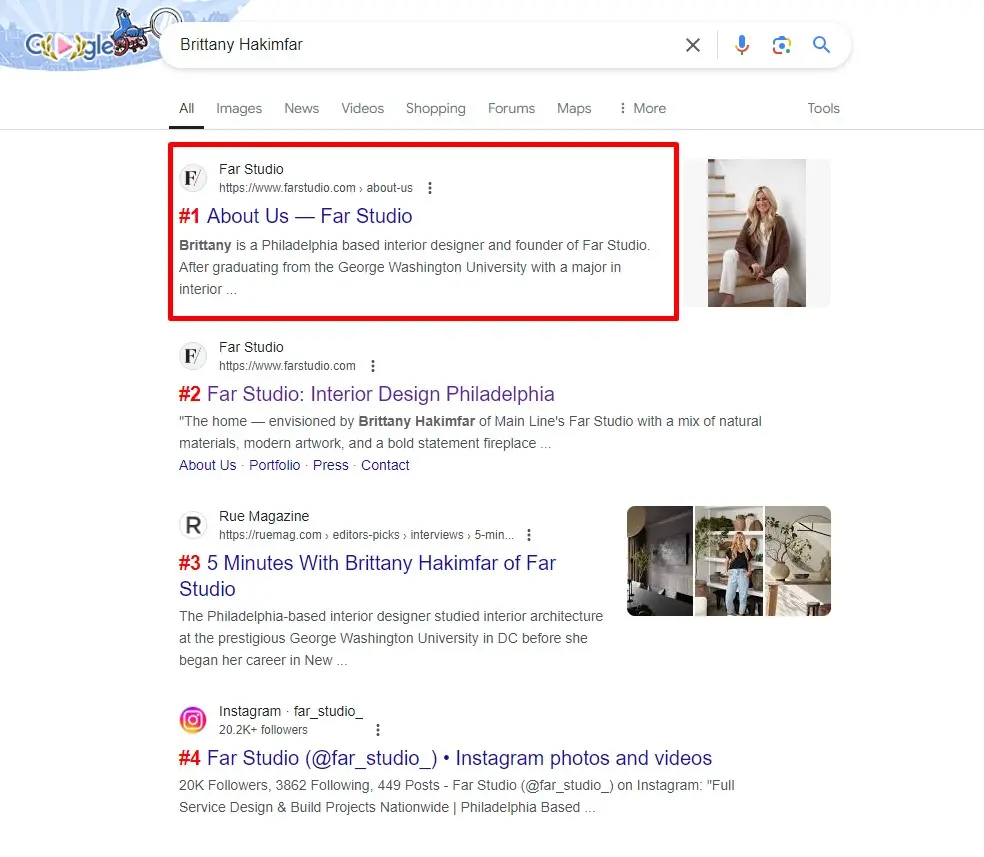Clear the search box with X icon
Screen dimensions: 984x857
click(692, 45)
